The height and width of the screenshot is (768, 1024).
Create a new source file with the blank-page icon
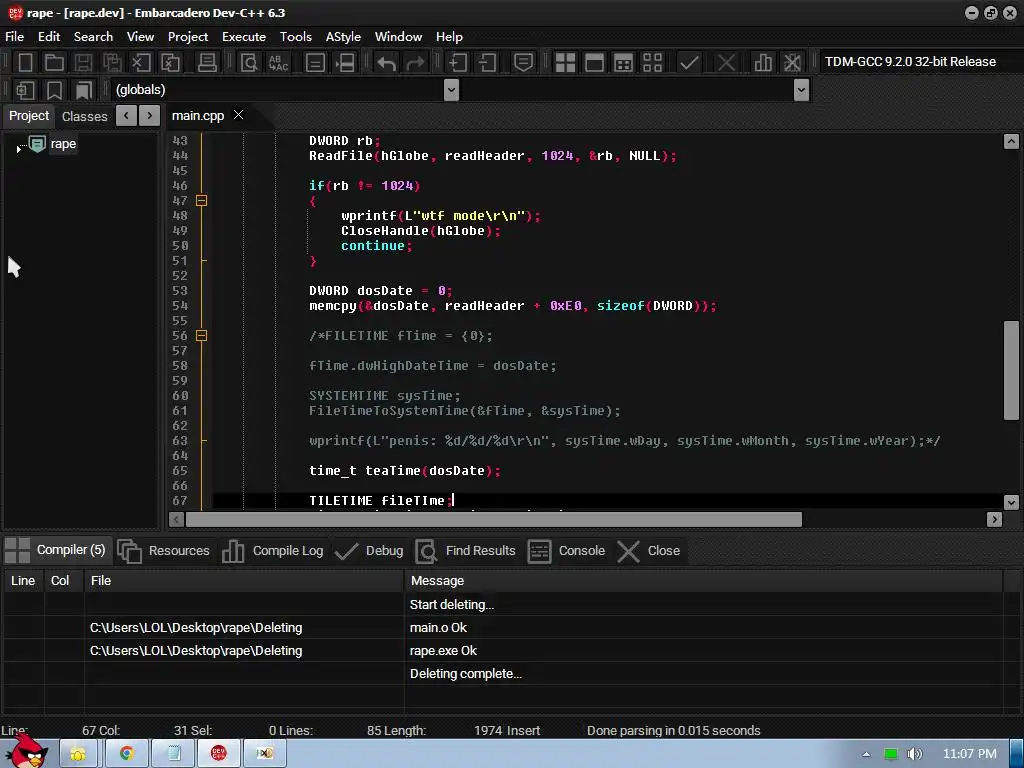25,63
